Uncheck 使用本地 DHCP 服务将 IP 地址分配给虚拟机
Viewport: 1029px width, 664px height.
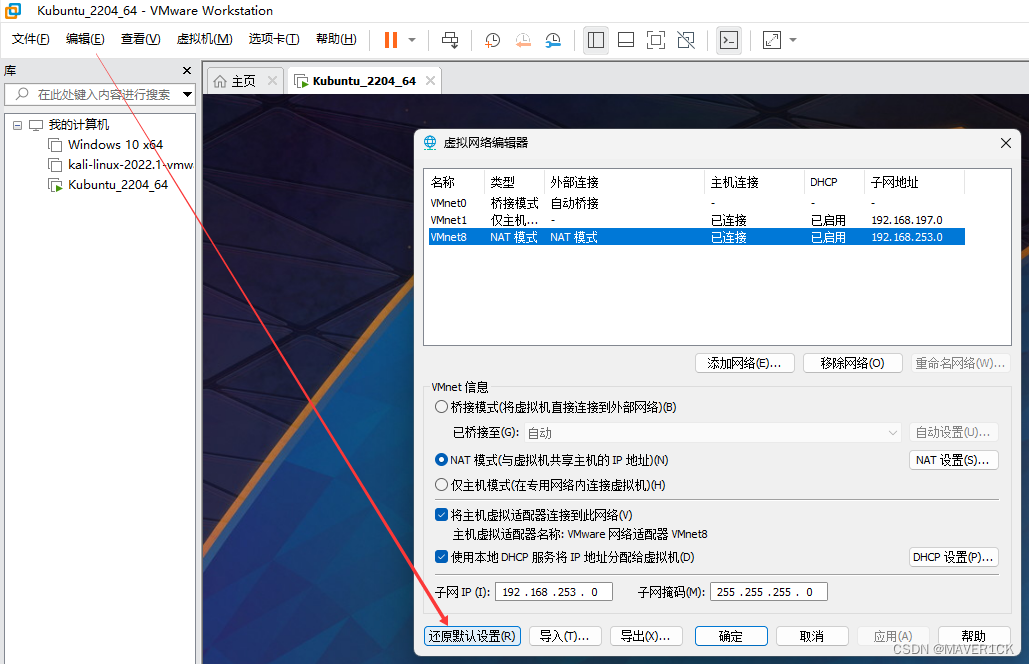pyautogui.click(x=441, y=557)
